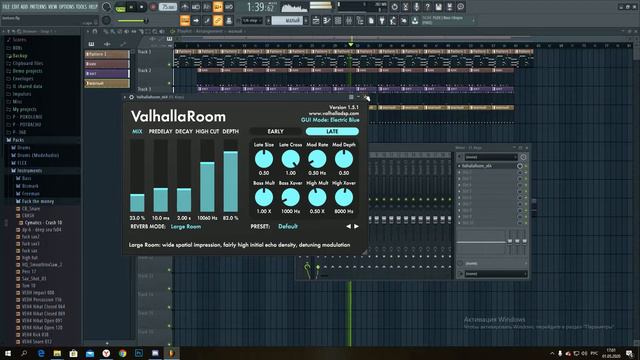Switch to the EARLY tab in ValhallaRoom
This screenshot has height=360, width=640.
click(x=276, y=131)
